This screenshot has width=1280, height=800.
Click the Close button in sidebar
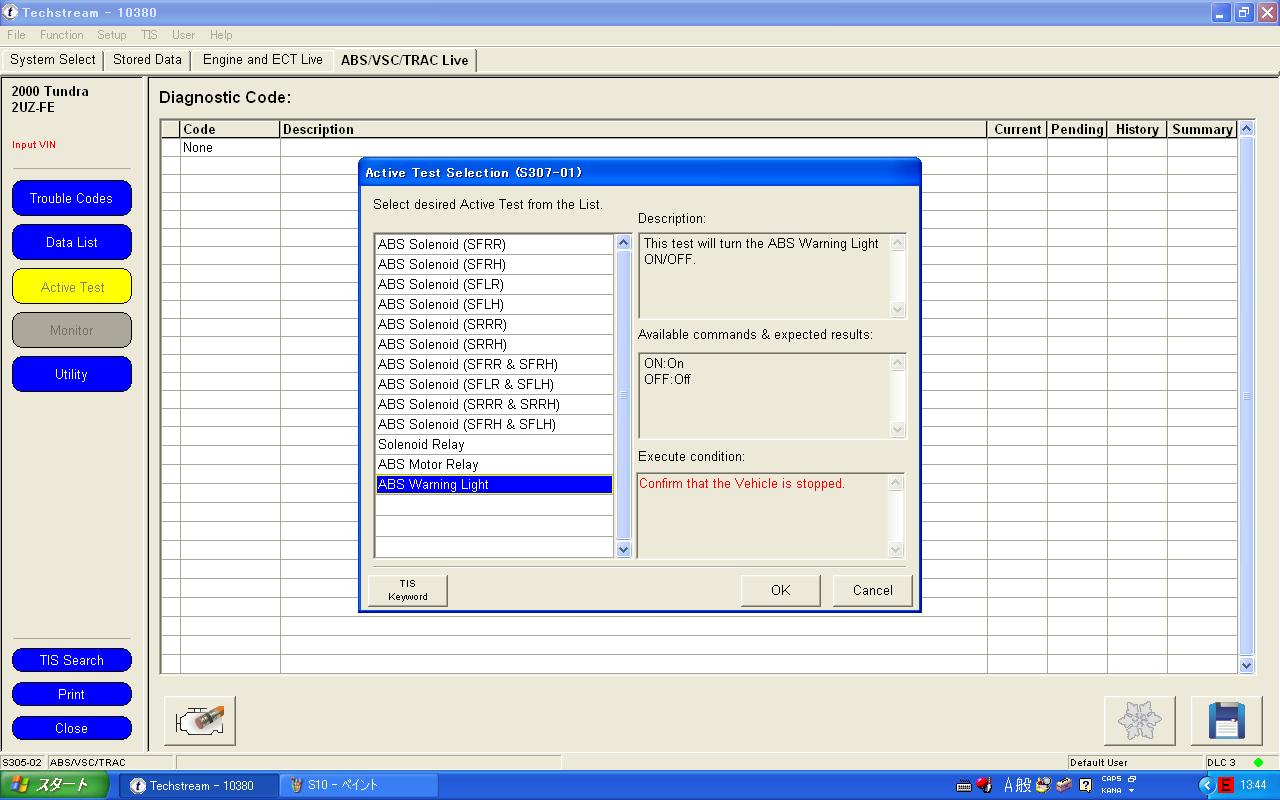[x=72, y=728]
